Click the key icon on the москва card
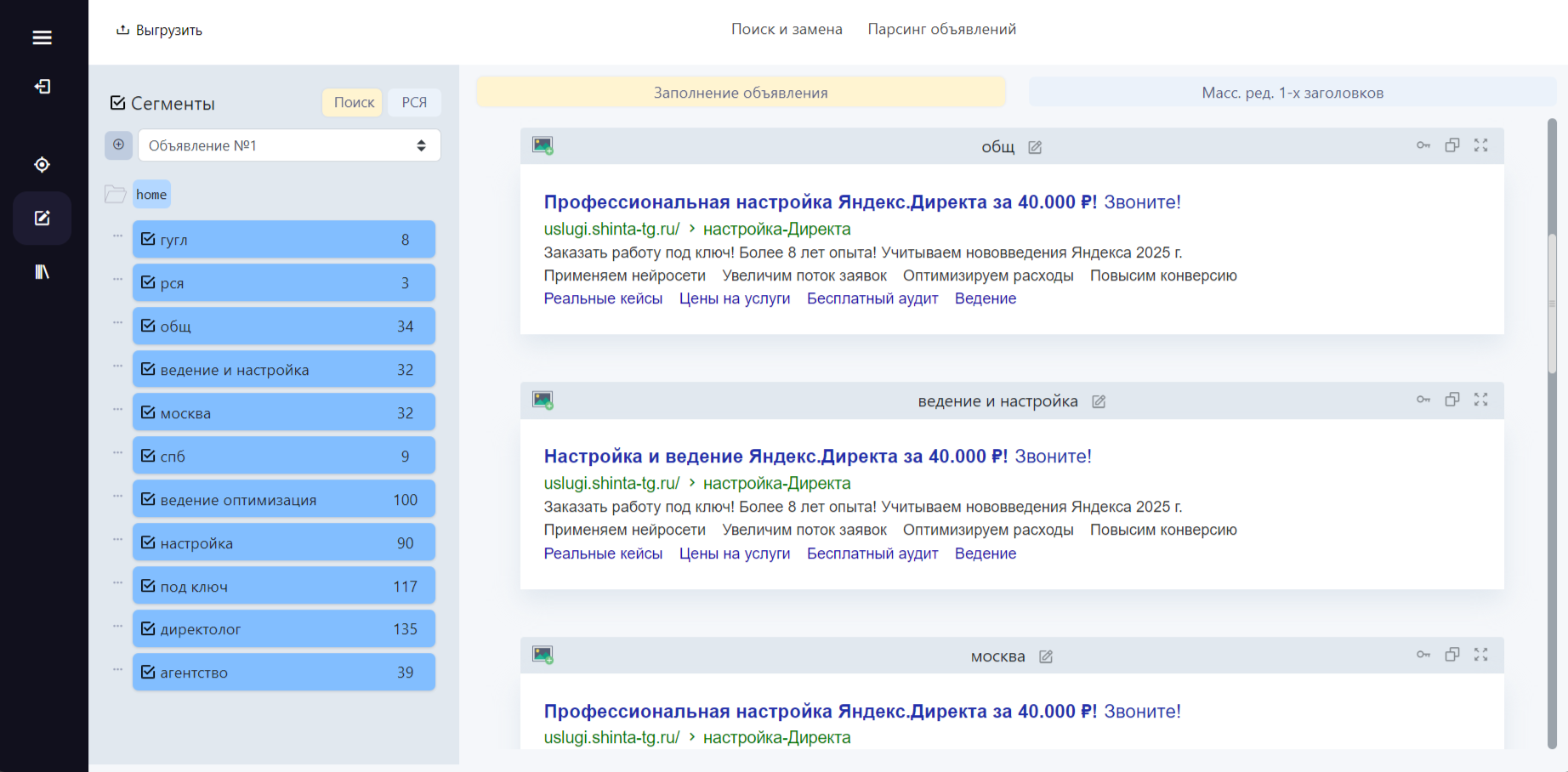This screenshot has height=772, width=1568. click(1423, 655)
